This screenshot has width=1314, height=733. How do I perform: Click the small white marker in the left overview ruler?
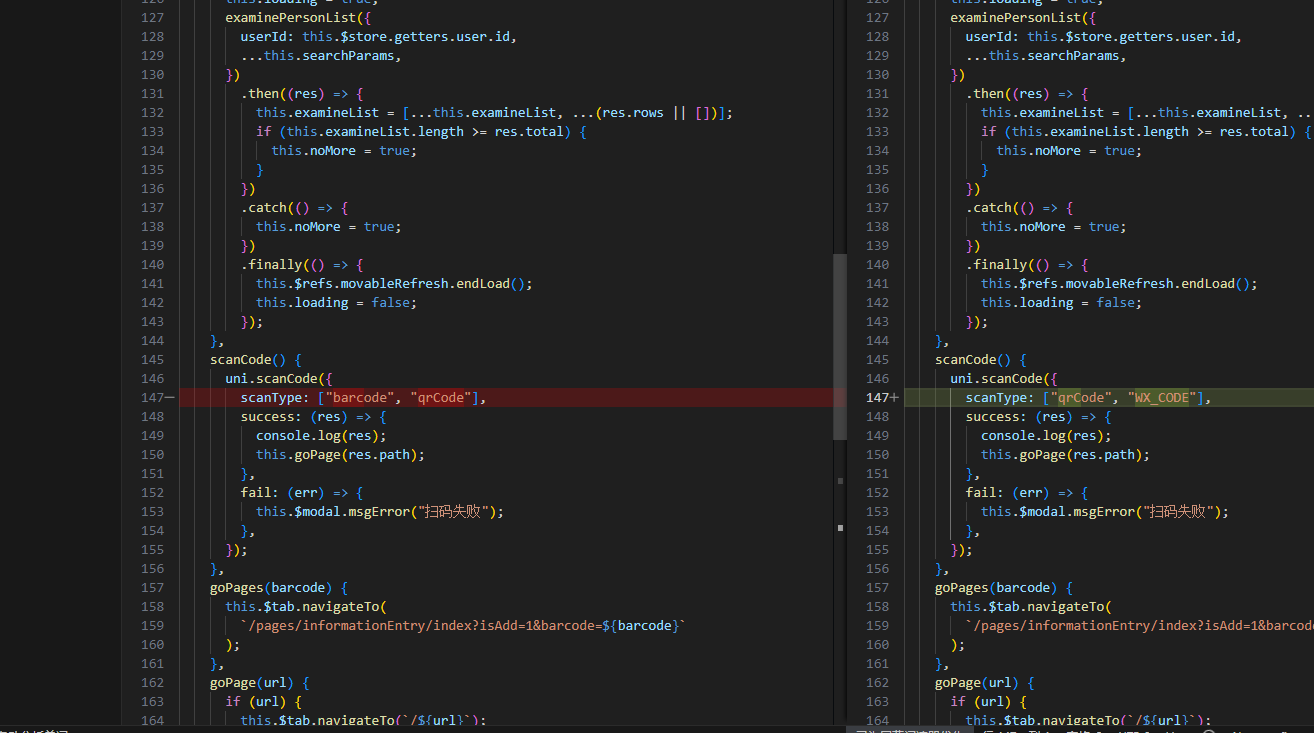click(x=840, y=527)
